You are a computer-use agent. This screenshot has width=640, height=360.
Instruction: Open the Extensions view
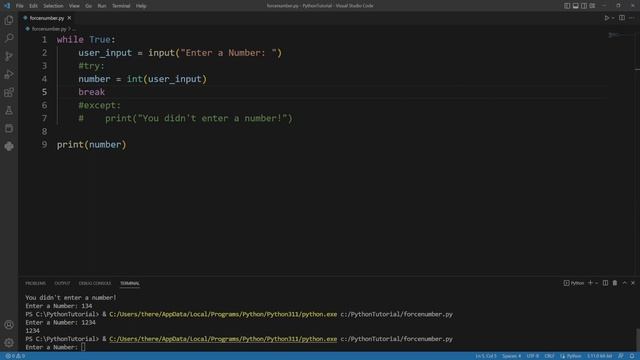[x=9, y=92]
